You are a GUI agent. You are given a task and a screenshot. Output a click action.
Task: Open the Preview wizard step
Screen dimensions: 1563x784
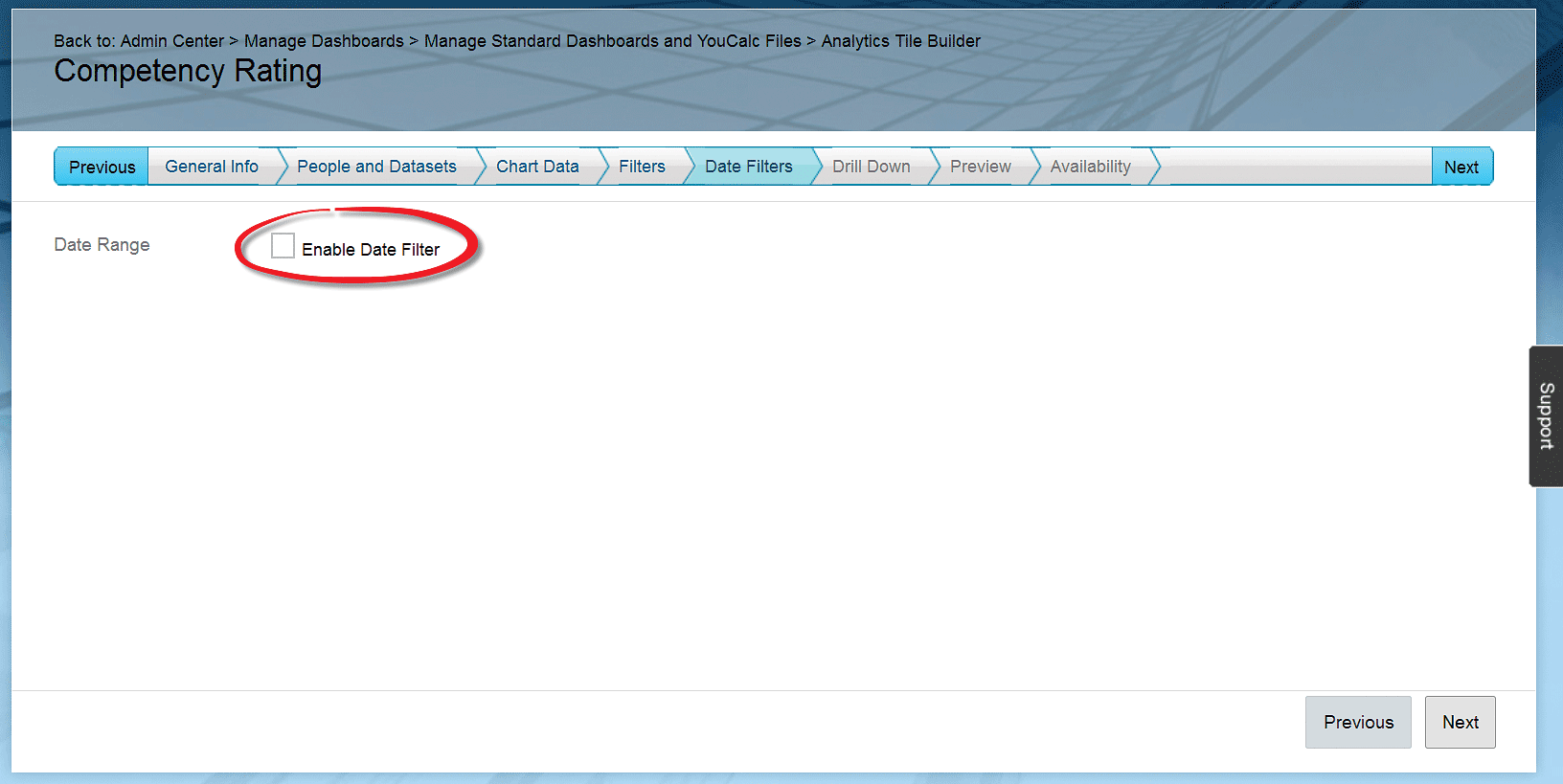point(980,167)
